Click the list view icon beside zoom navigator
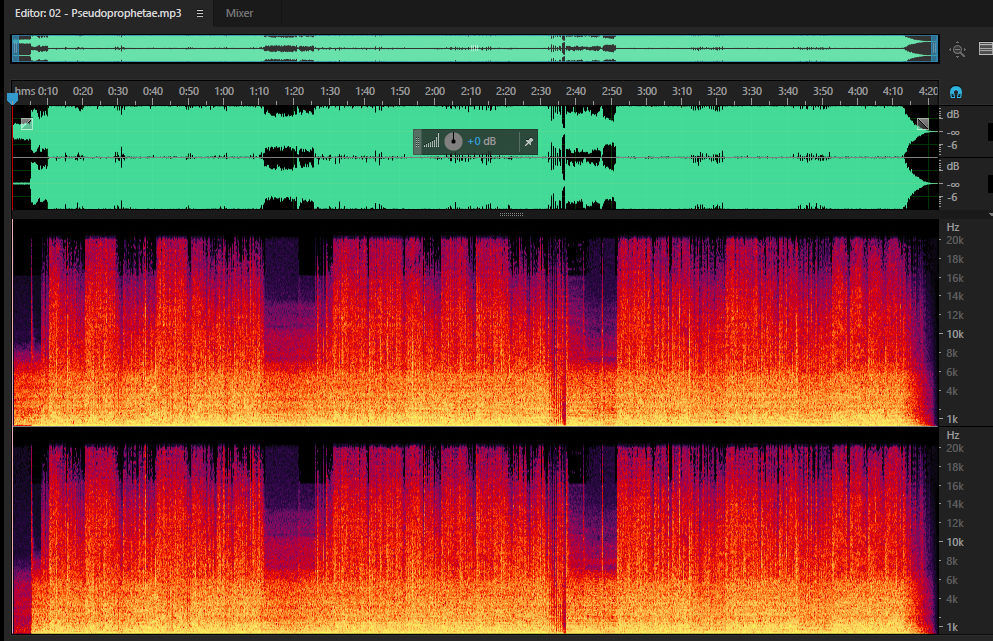 pos(985,49)
